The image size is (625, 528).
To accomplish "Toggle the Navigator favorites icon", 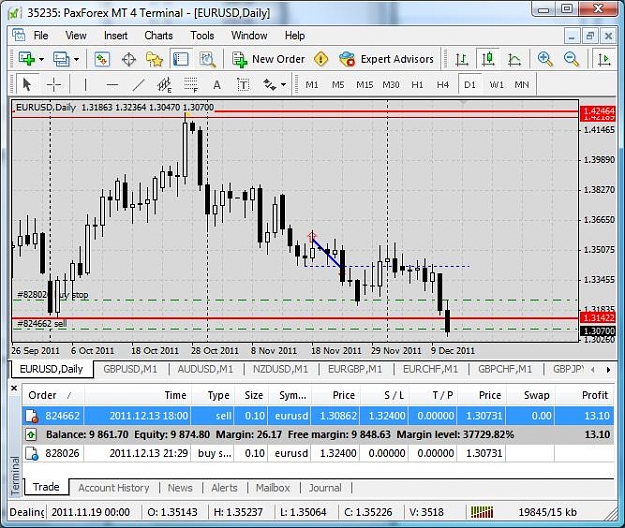I will coord(154,59).
